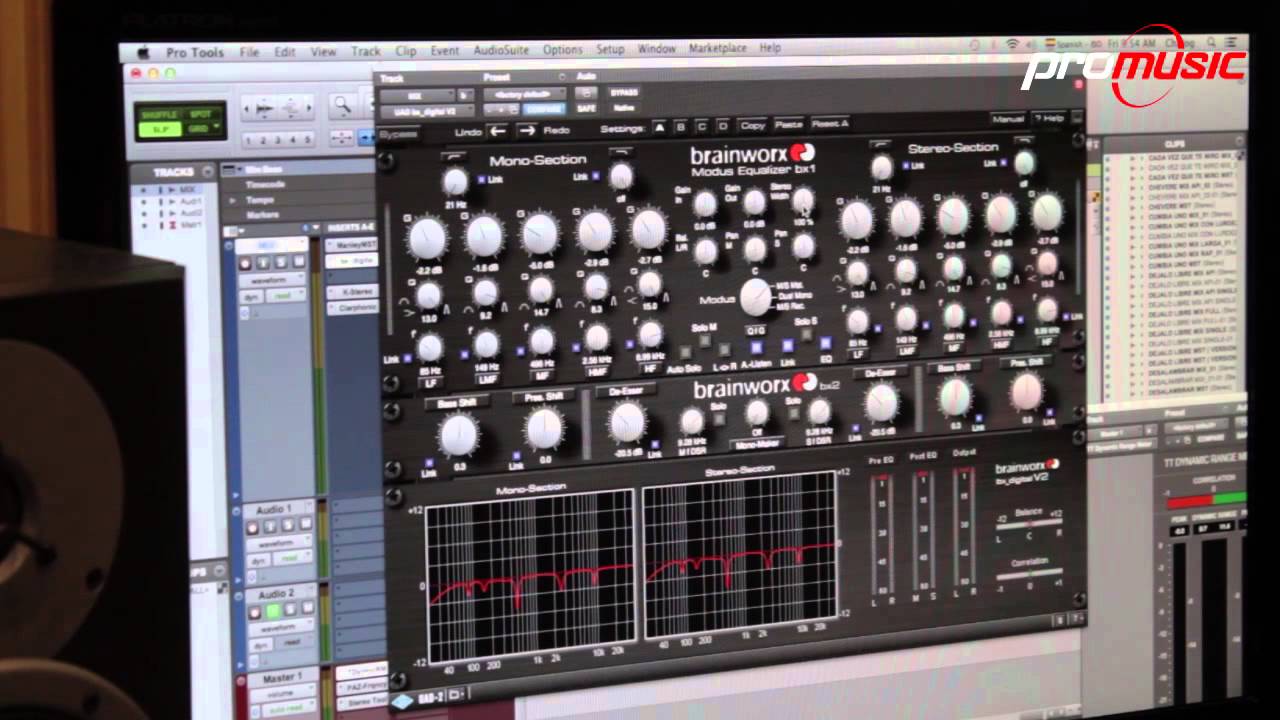Open the Setup menu
Viewport: 1280px width, 720px height.
click(x=610, y=49)
